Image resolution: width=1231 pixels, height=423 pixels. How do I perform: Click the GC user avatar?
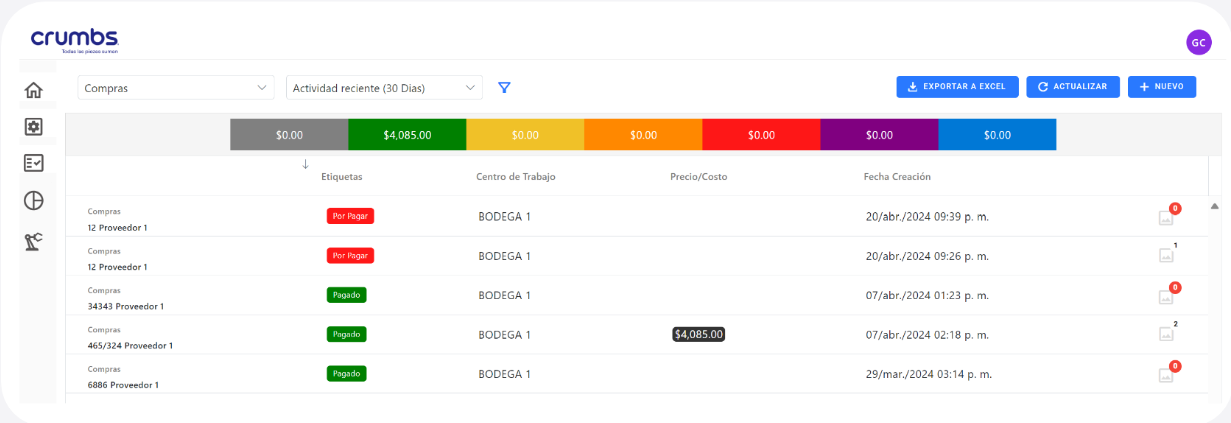[x=1198, y=42]
